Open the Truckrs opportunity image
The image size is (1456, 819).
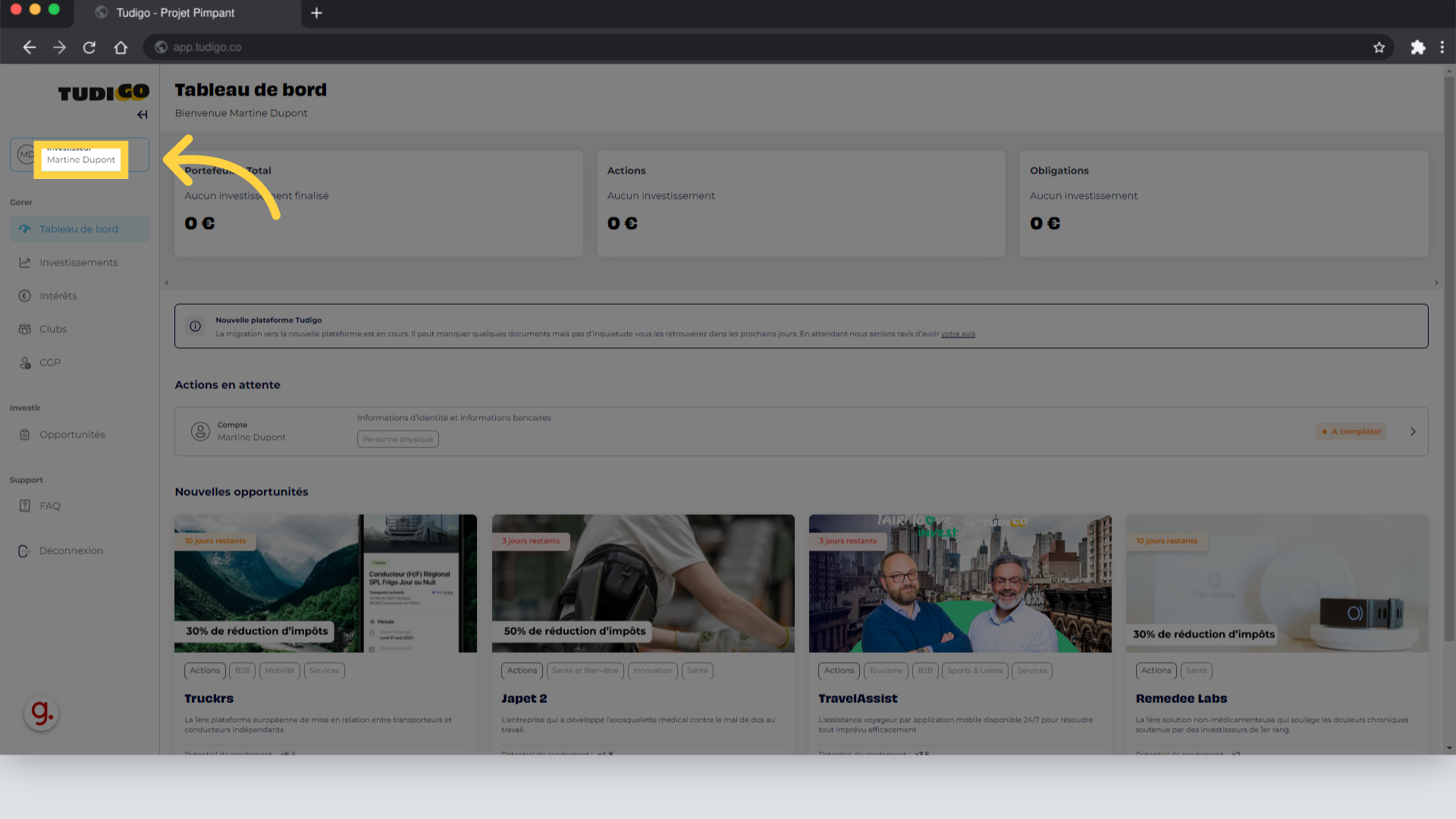point(325,583)
